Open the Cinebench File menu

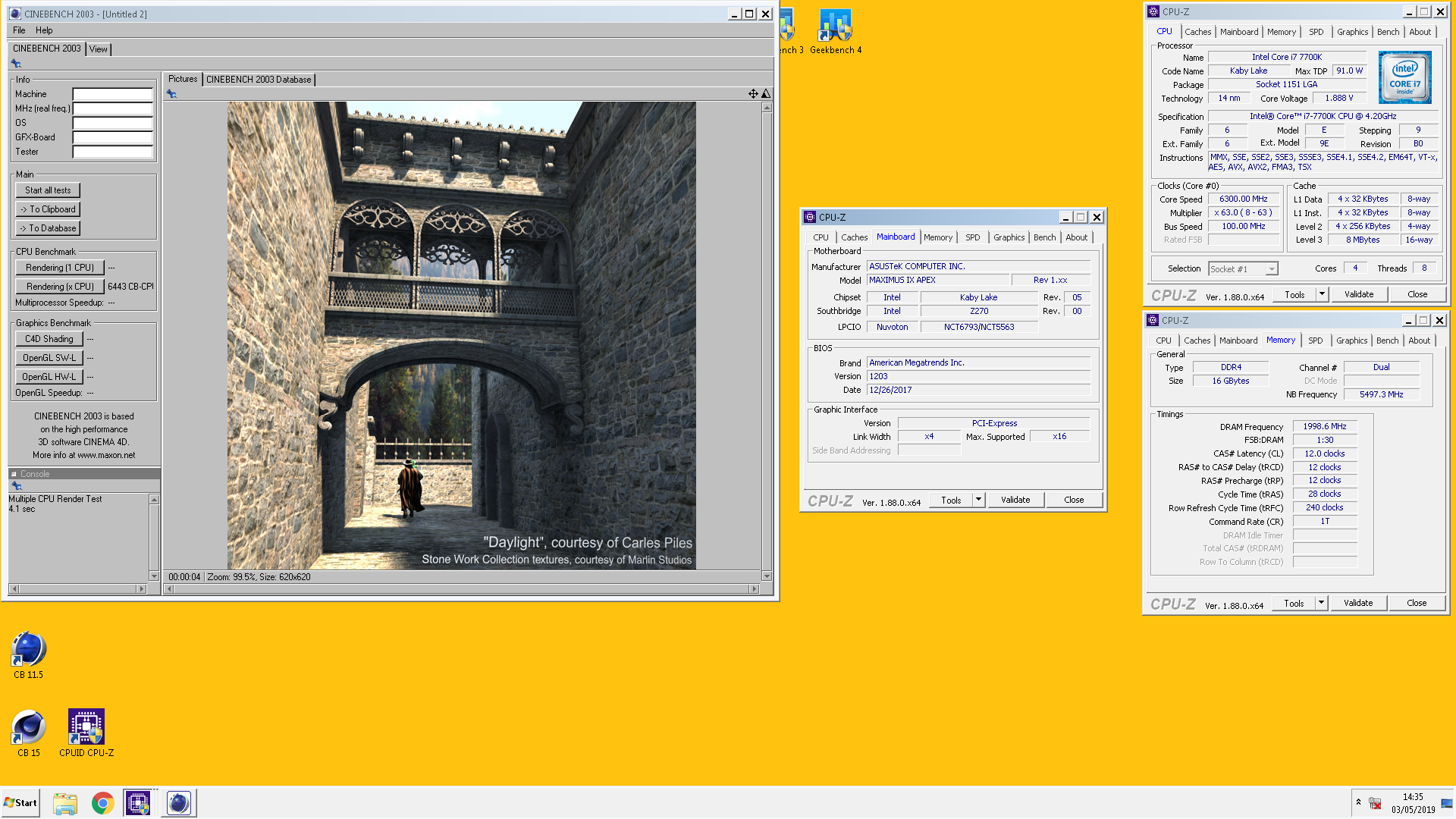click(x=19, y=30)
